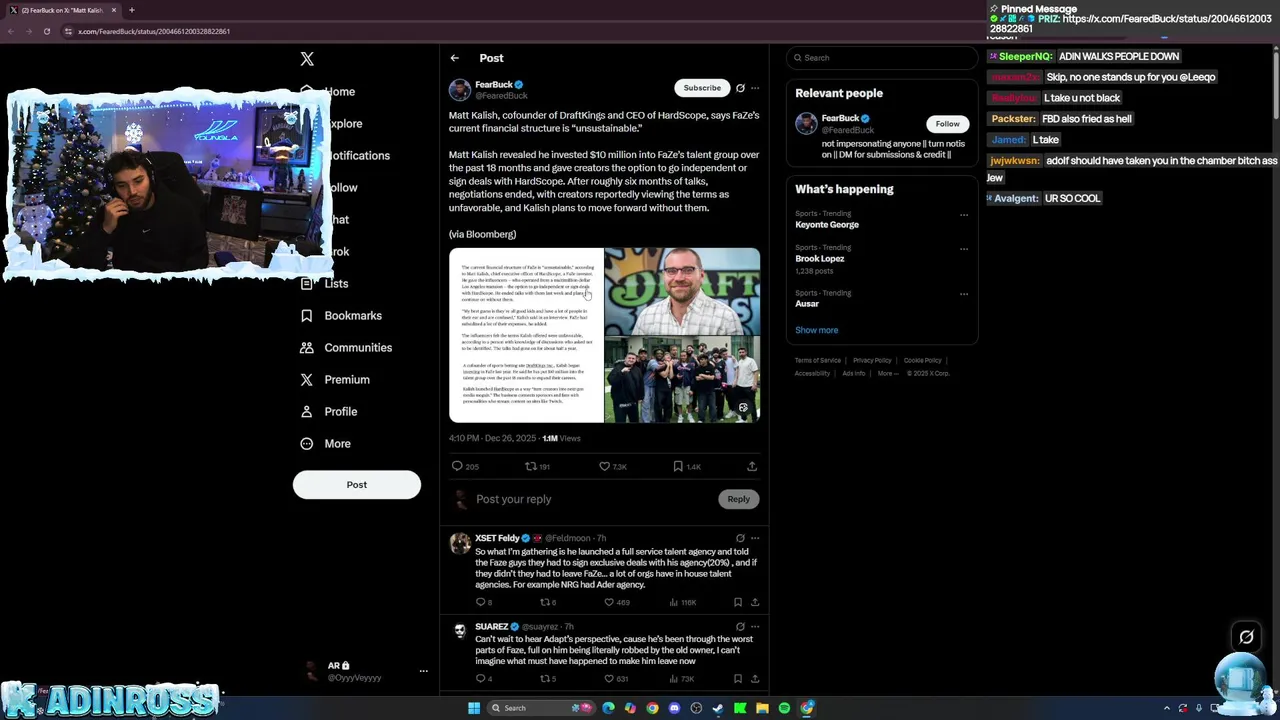1280x720 pixels.
Task: Open the Bloomberg article screenshot image
Action: pyautogui.click(x=526, y=335)
